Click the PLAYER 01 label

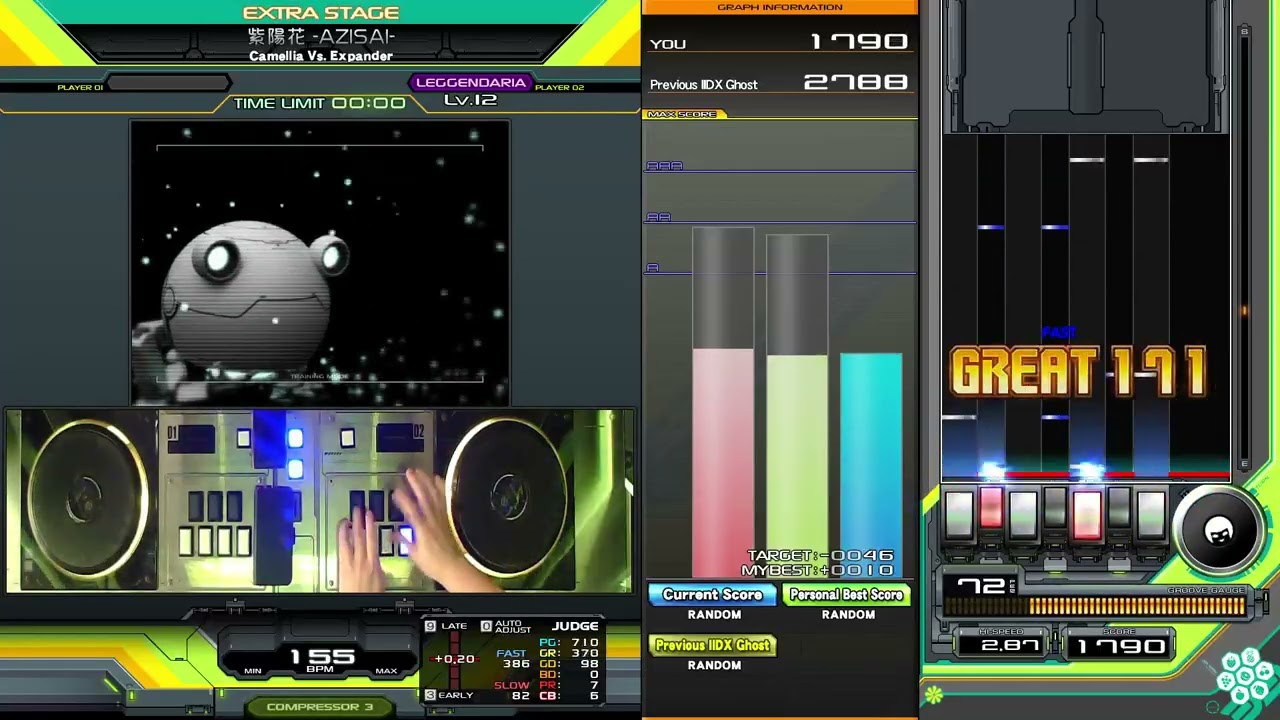pos(80,88)
